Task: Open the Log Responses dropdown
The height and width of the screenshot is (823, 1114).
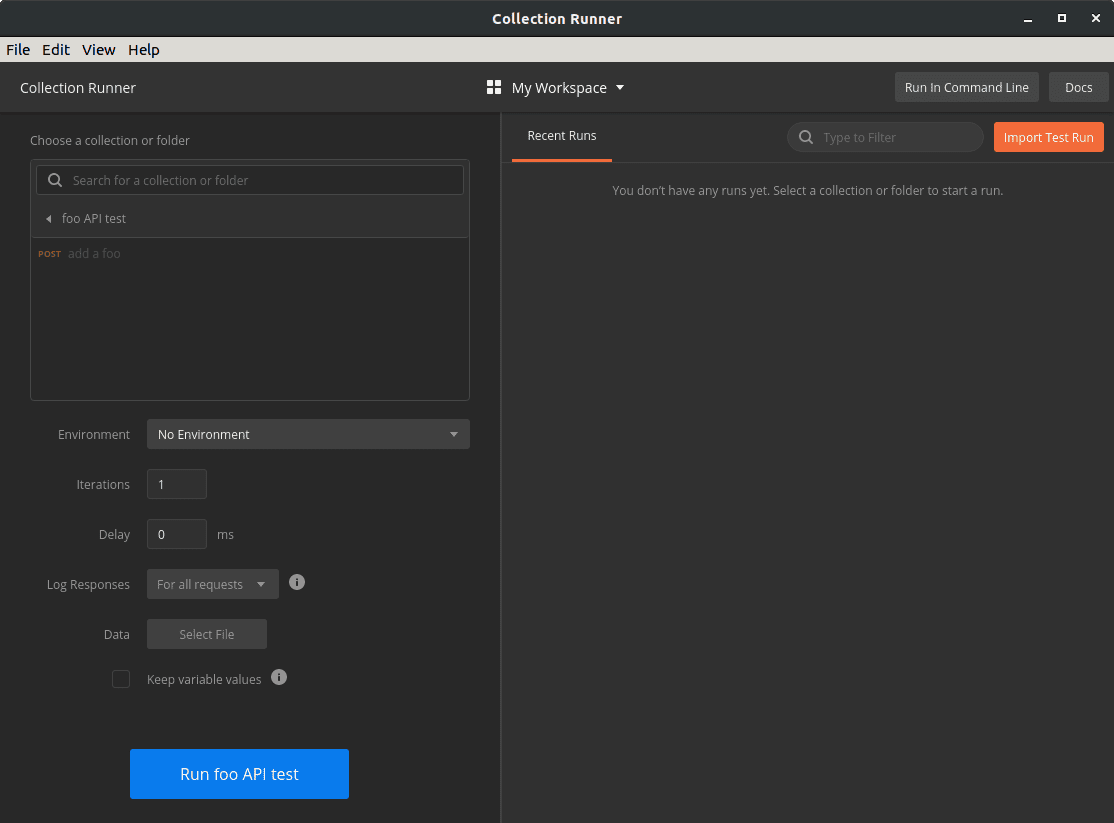Action: [212, 585]
